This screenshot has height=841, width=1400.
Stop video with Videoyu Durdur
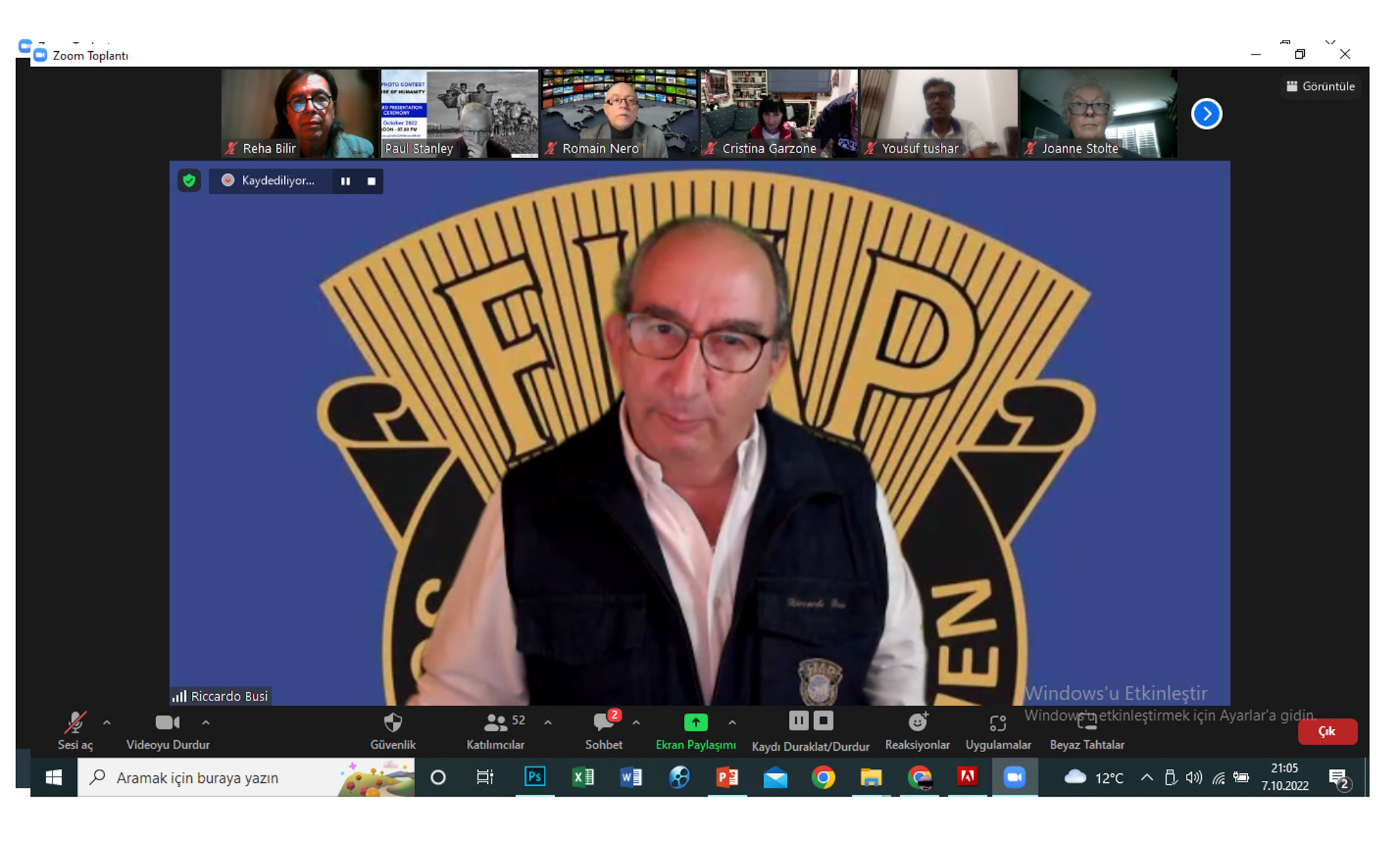point(168,730)
